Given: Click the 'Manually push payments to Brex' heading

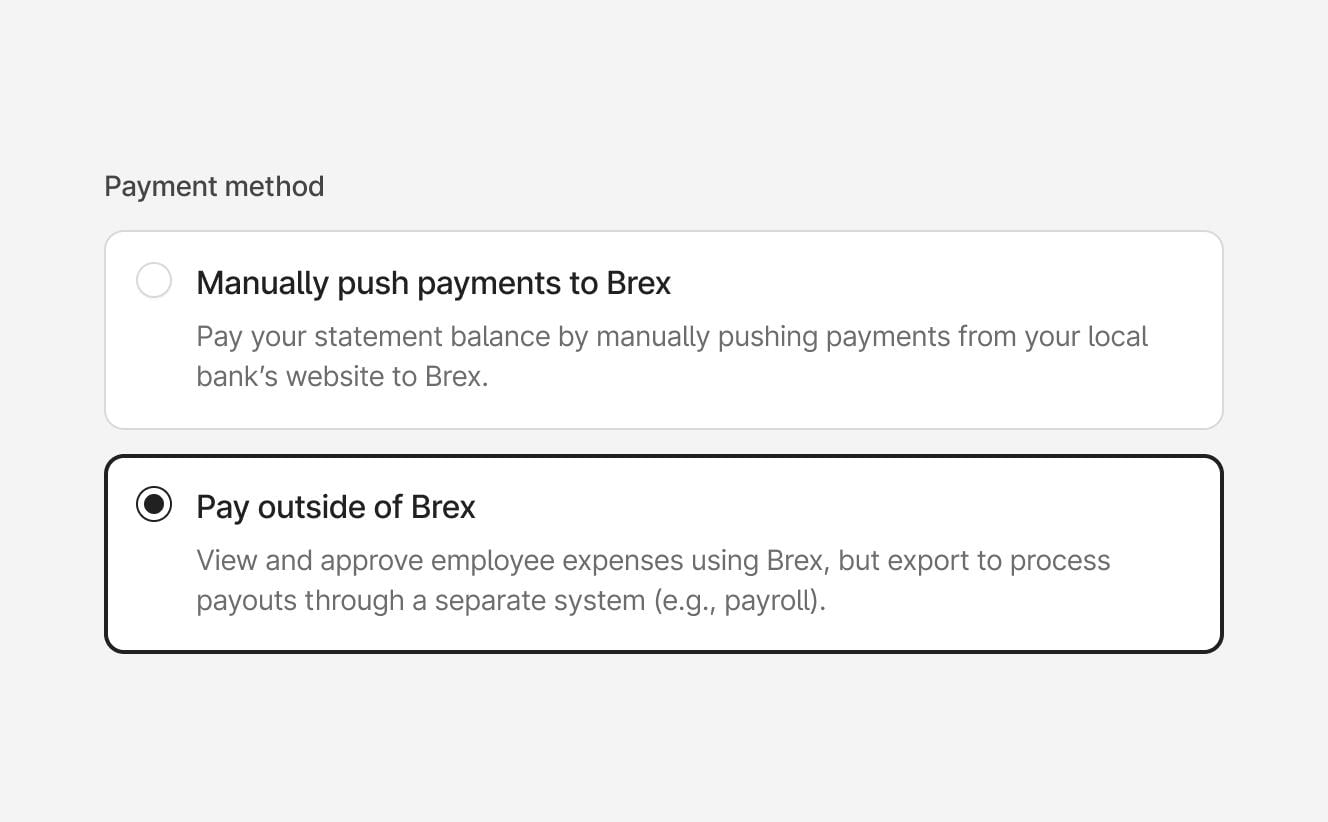Looking at the screenshot, I should 433,283.
